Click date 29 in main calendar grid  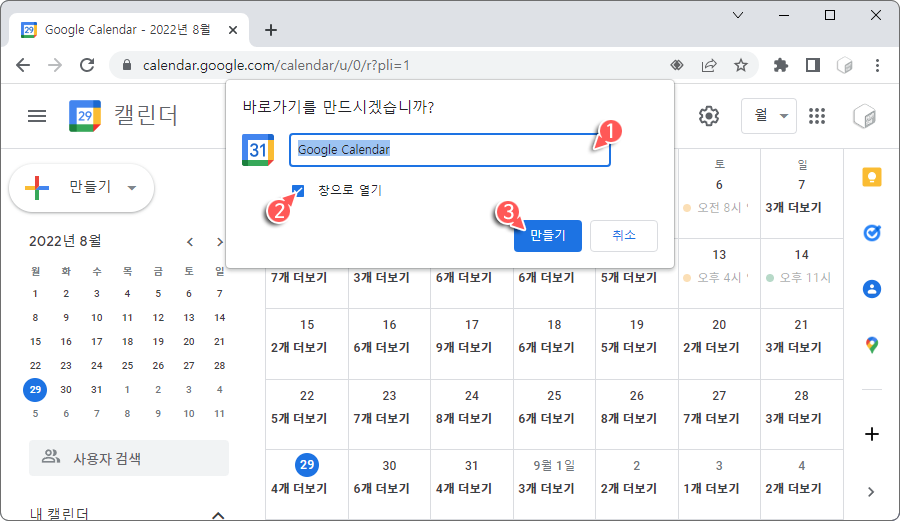[307, 464]
